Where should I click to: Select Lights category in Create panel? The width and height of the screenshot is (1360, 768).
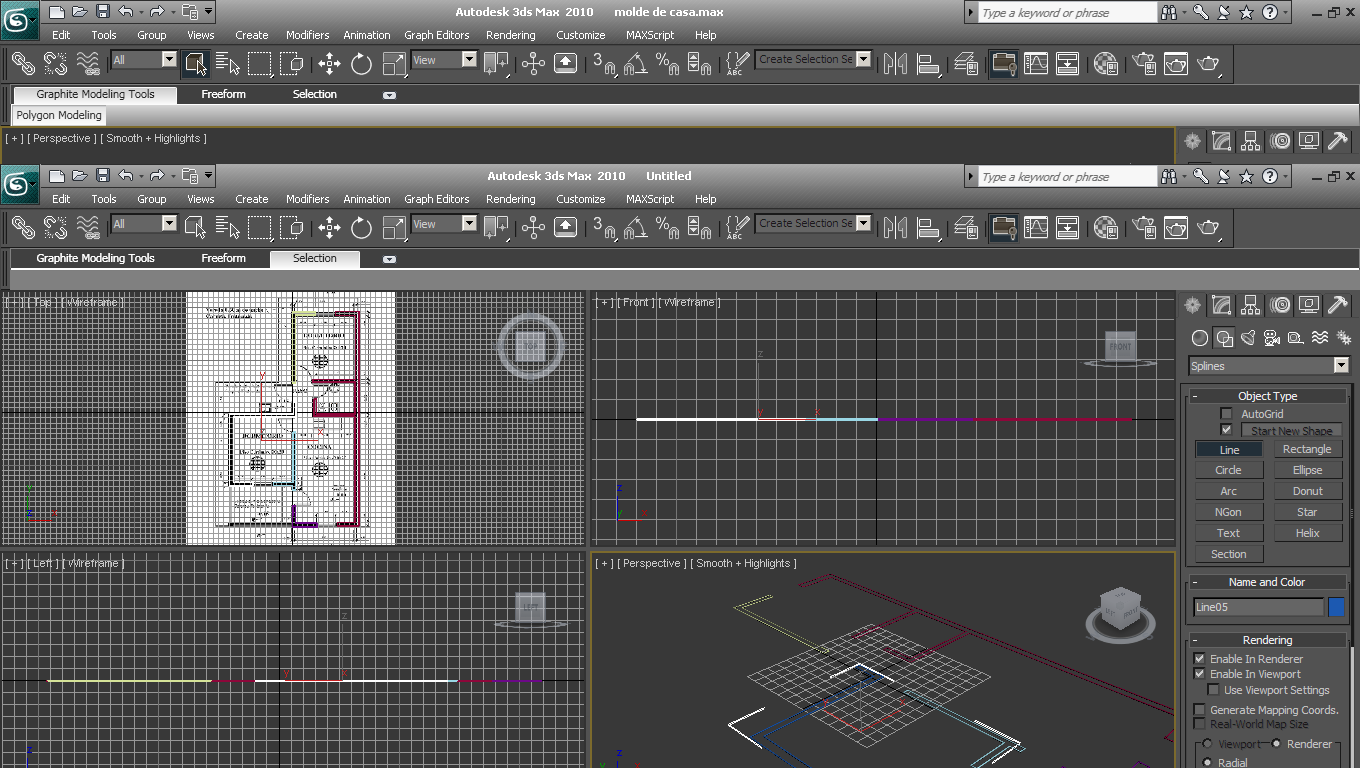coord(1248,338)
